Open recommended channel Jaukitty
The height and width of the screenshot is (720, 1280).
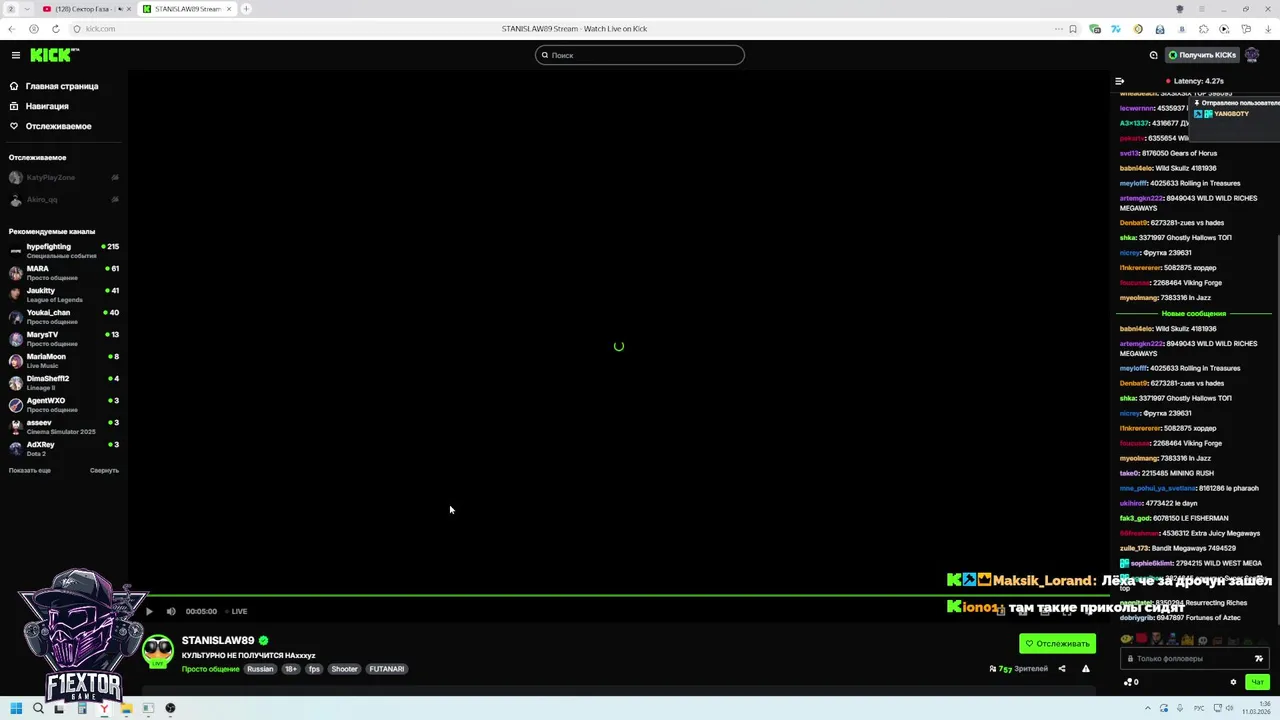click(x=63, y=294)
